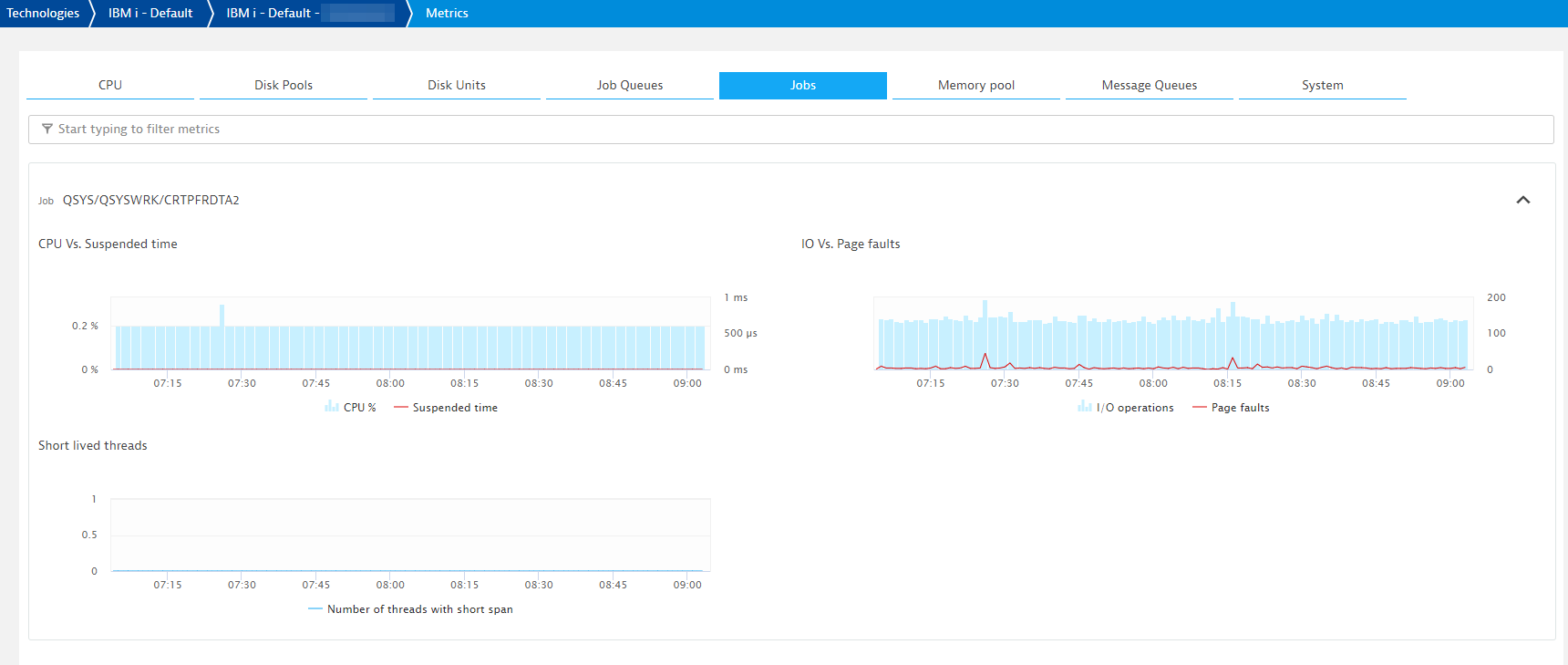This screenshot has height=665, width=1568.
Task: Select the active Jobs tab
Action: coord(803,85)
